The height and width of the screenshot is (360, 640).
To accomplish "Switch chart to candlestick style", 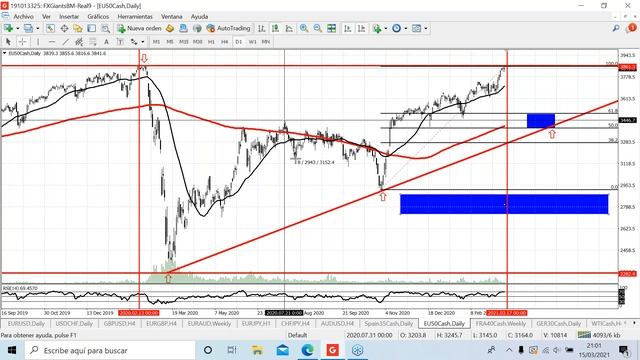I will [x=276, y=28].
